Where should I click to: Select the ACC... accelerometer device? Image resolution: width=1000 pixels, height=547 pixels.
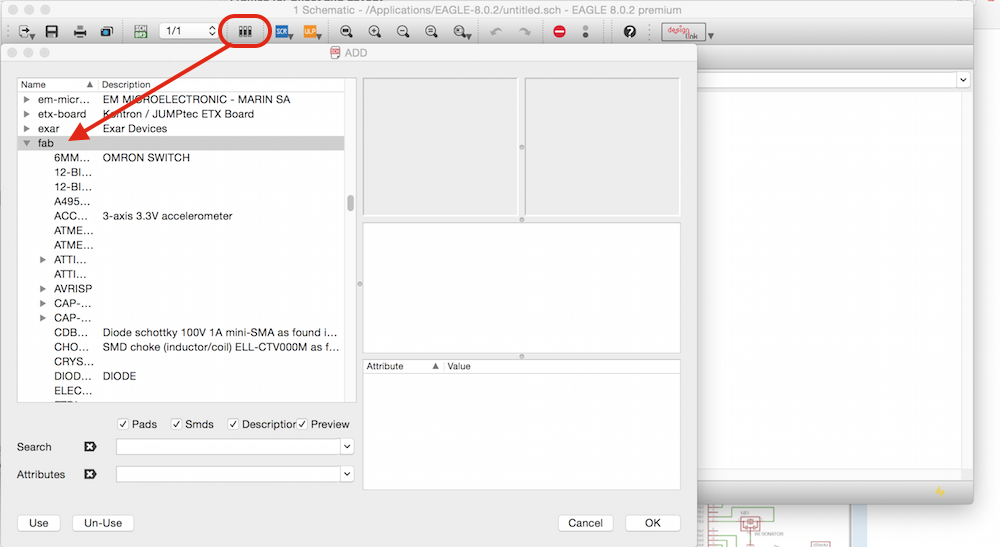pos(181,216)
